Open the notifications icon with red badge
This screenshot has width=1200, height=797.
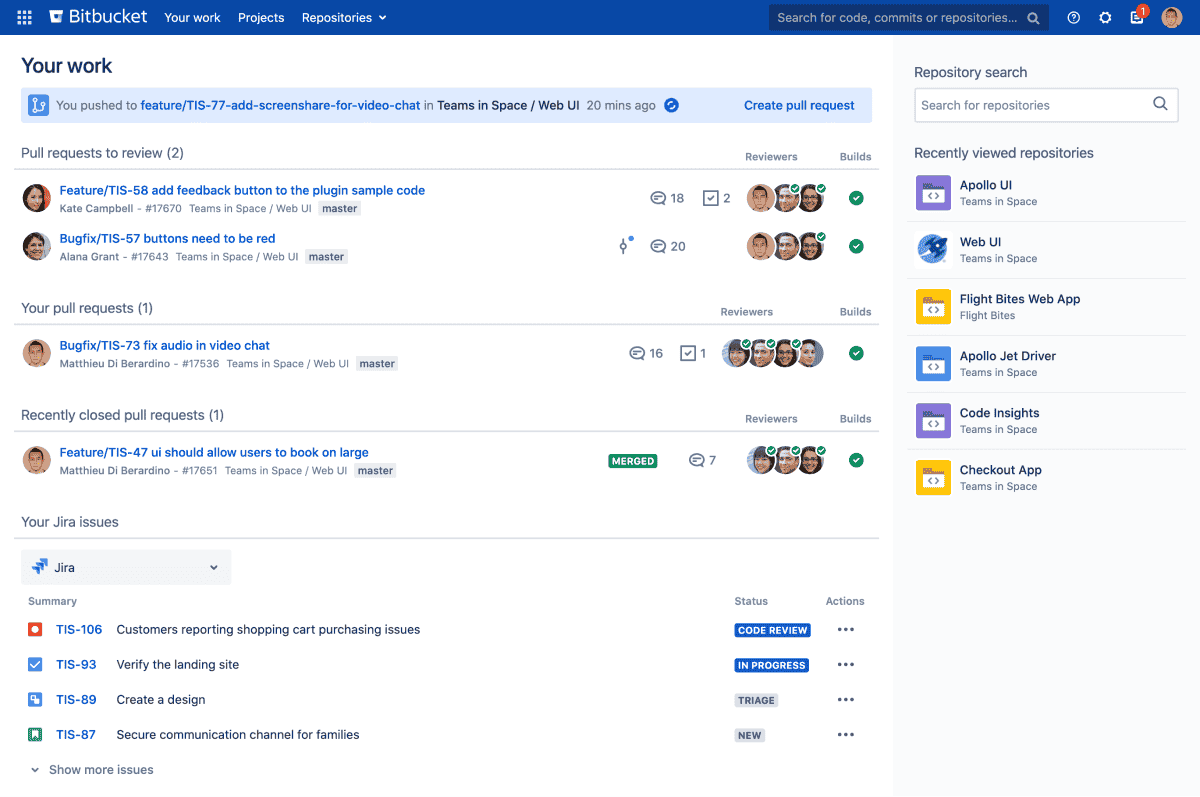pos(1137,17)
